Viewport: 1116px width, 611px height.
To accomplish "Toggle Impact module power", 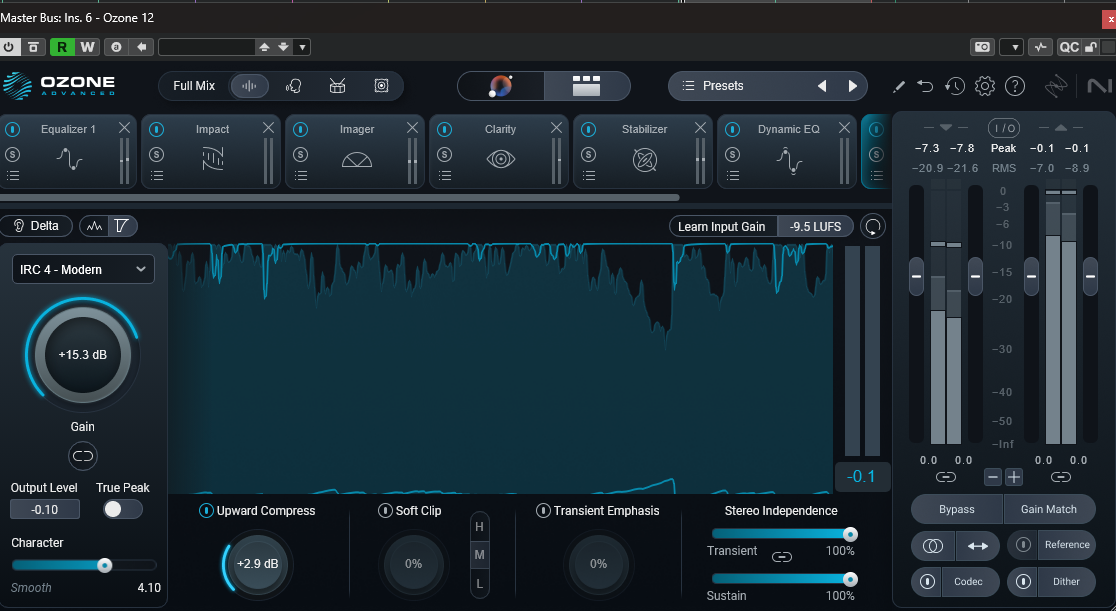I will [x=157, y=129].
